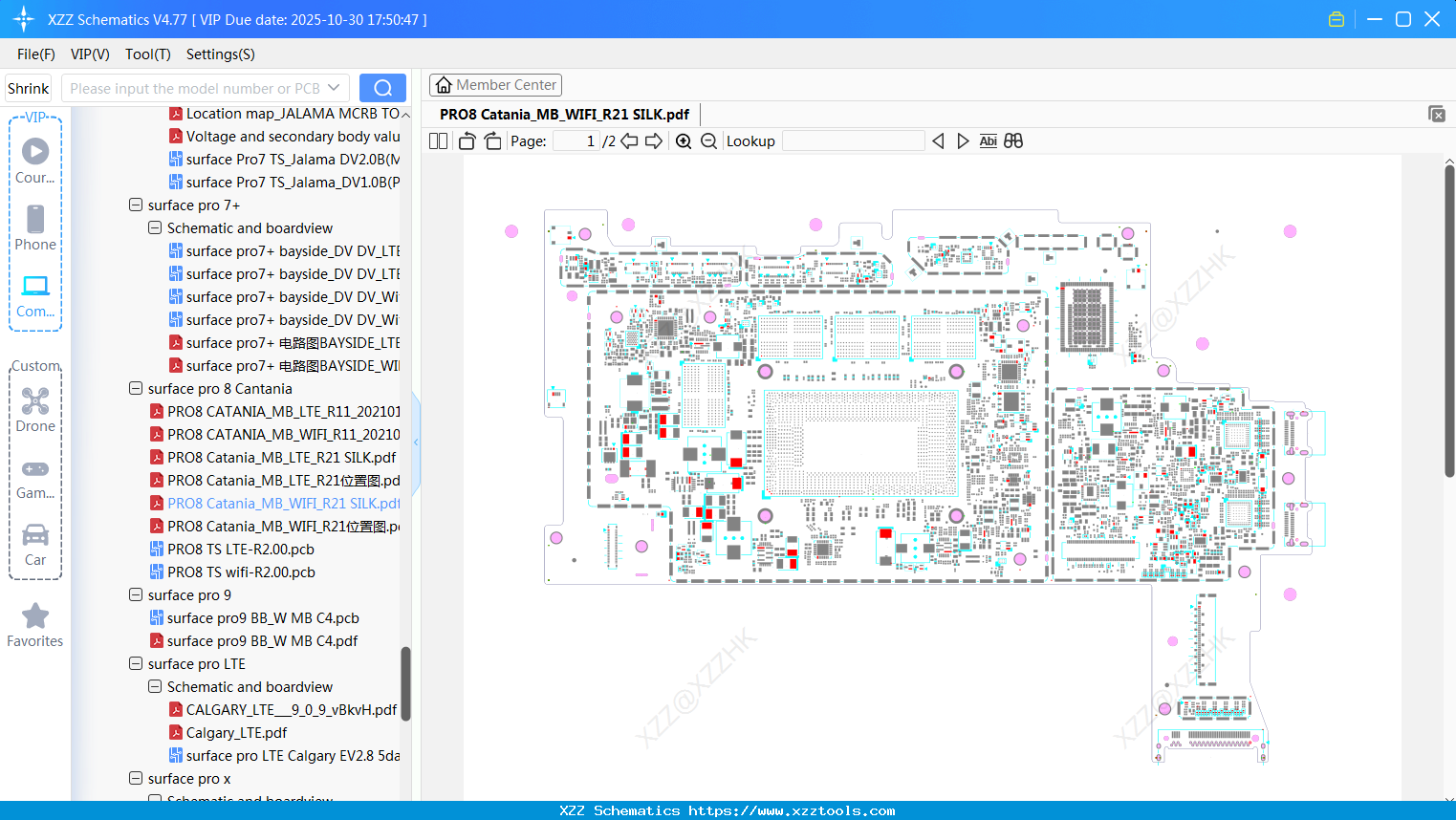Click the side panel collapse handle

(416, 442)
